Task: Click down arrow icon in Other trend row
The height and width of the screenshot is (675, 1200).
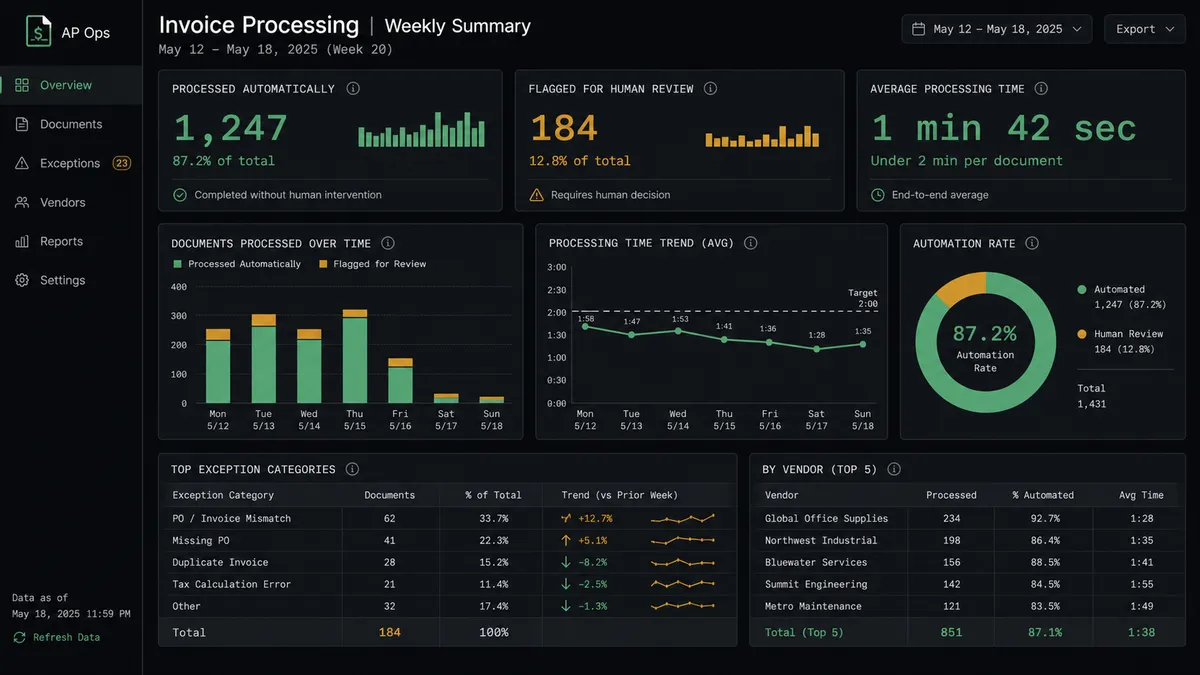Action: [x=566, y=606]
